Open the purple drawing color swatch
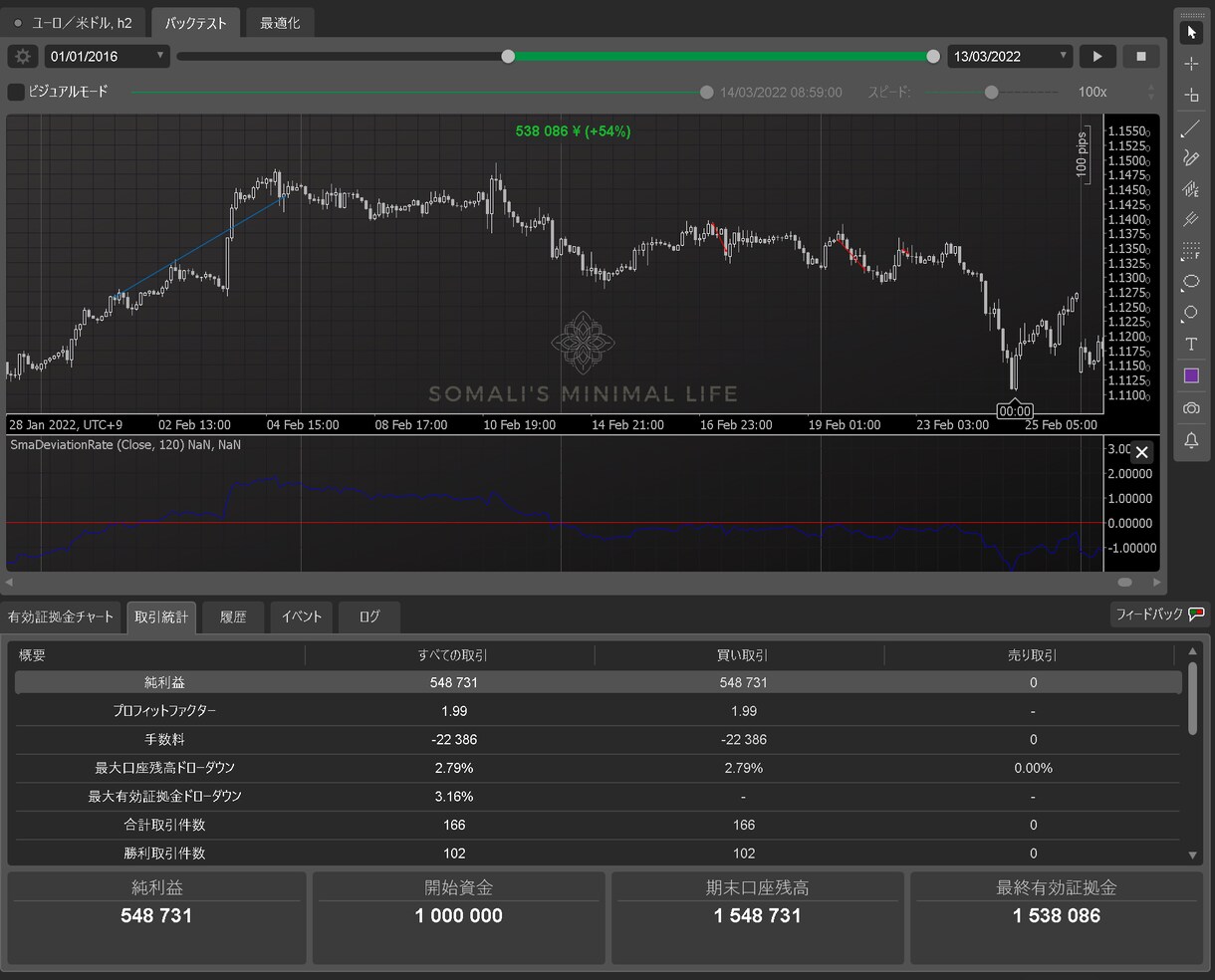Viewport: 1215px width, 980px height. tap(1191, 376)
